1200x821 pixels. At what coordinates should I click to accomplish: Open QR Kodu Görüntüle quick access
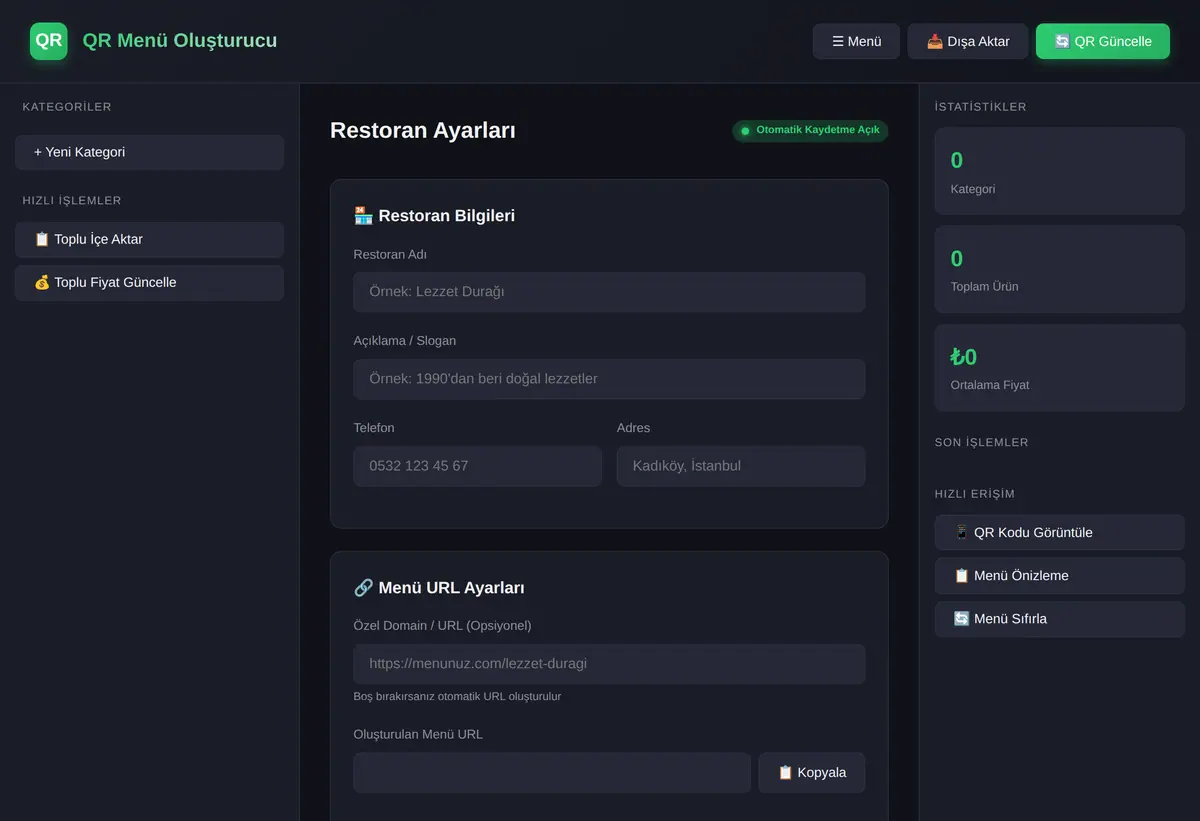(1060, 532)
